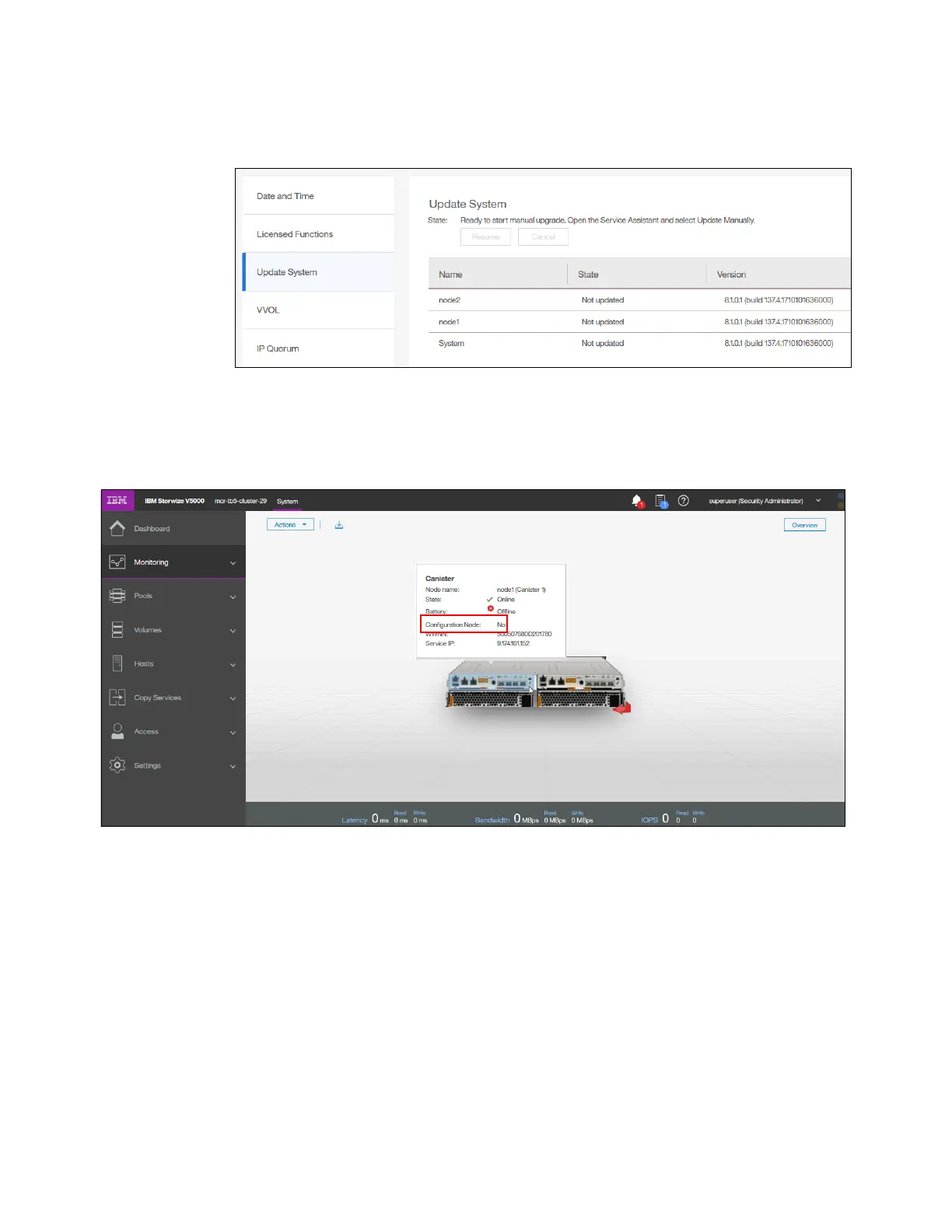This screenshot has width=952, height=1232.
Task: Expand the Monitoring menu chevron
Action: click(x=233, y=563)
